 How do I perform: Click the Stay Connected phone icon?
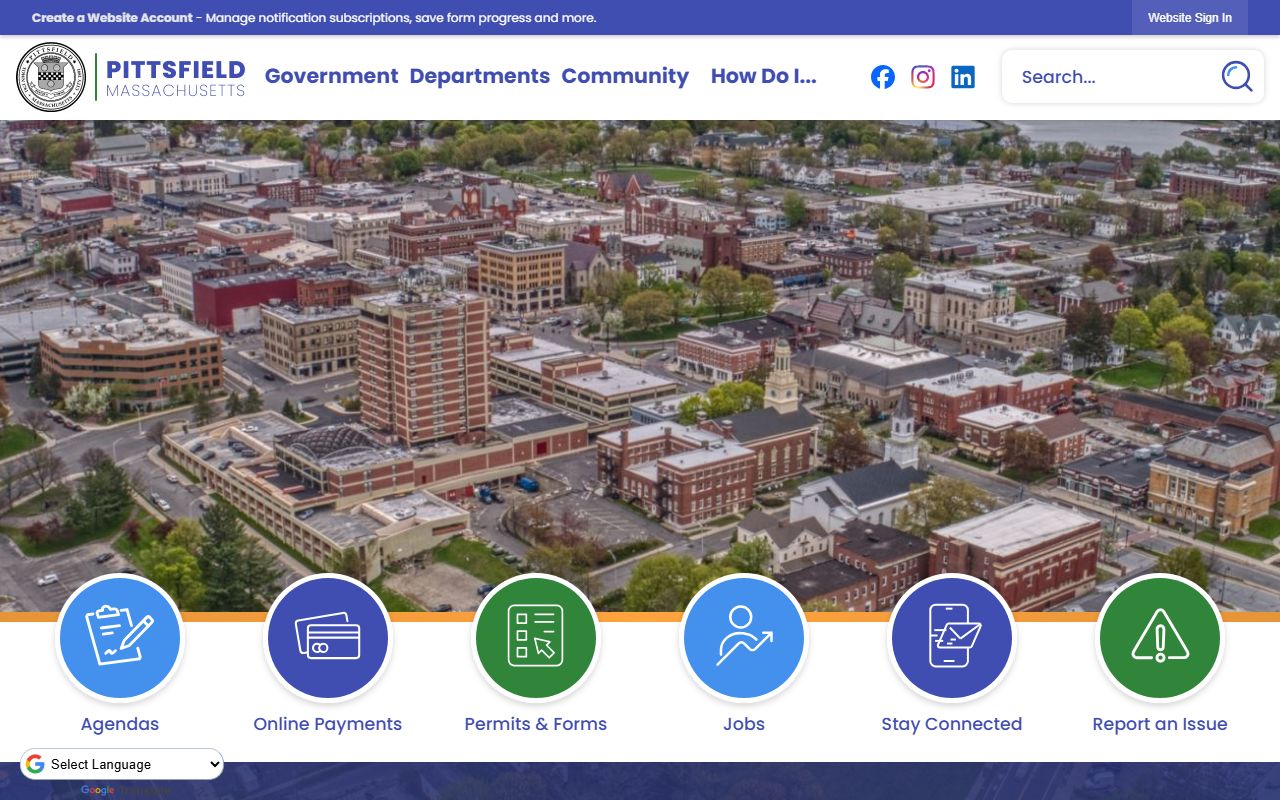coord(952,638)
